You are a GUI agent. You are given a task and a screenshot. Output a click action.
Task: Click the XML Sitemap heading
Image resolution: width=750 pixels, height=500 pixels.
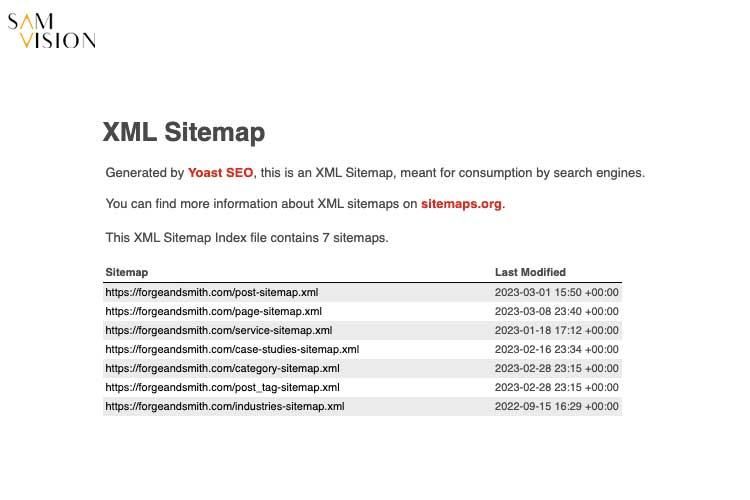[x=184, y=132]
